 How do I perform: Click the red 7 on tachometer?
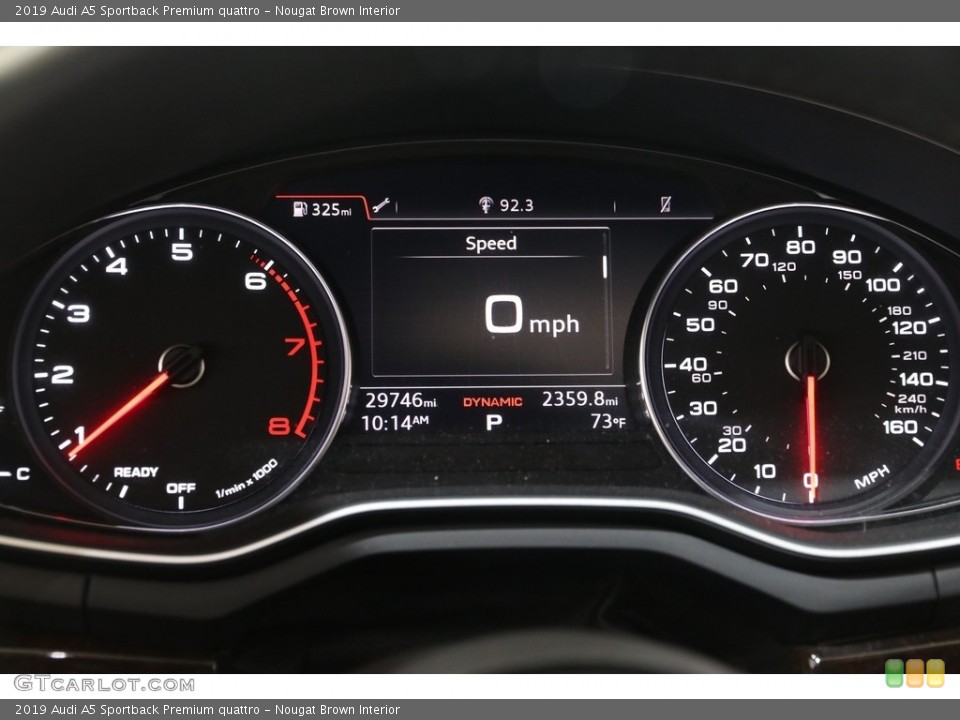[x=295, y=347]
